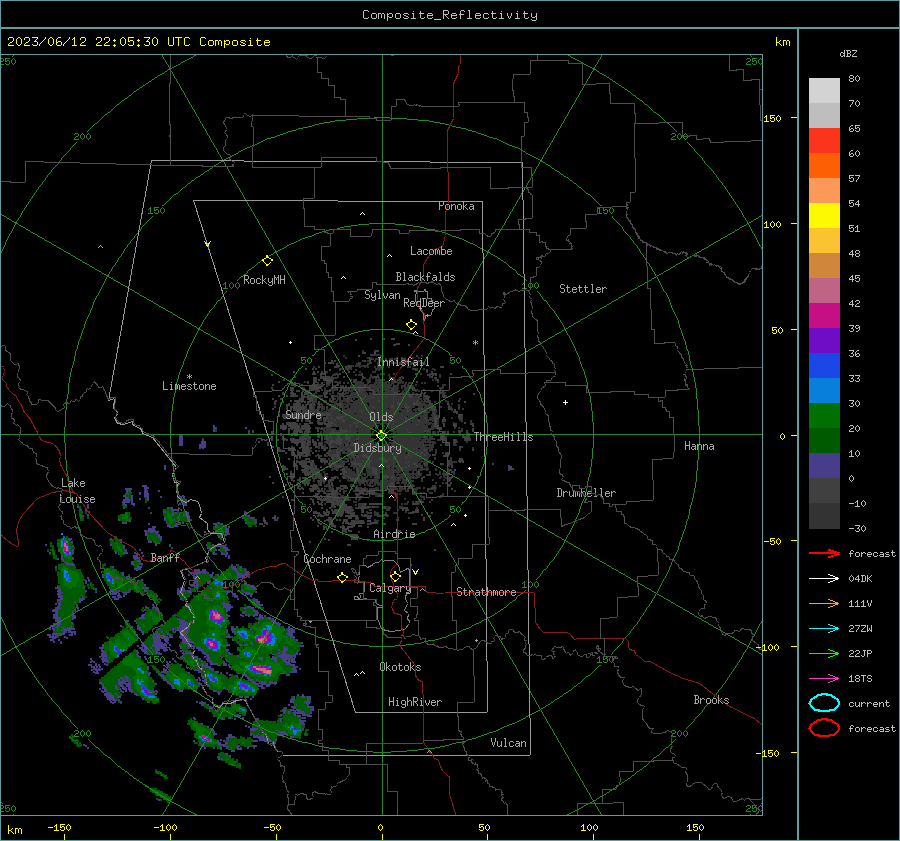
Task: Click the Strathmore label
Action: click(486, 592)
